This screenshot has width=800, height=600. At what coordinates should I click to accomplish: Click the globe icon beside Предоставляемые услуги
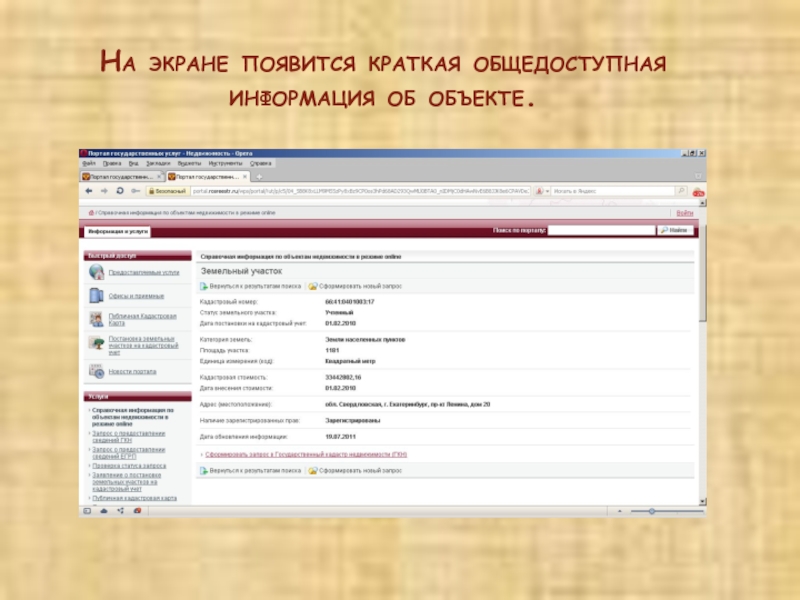(x=96, y=272)
